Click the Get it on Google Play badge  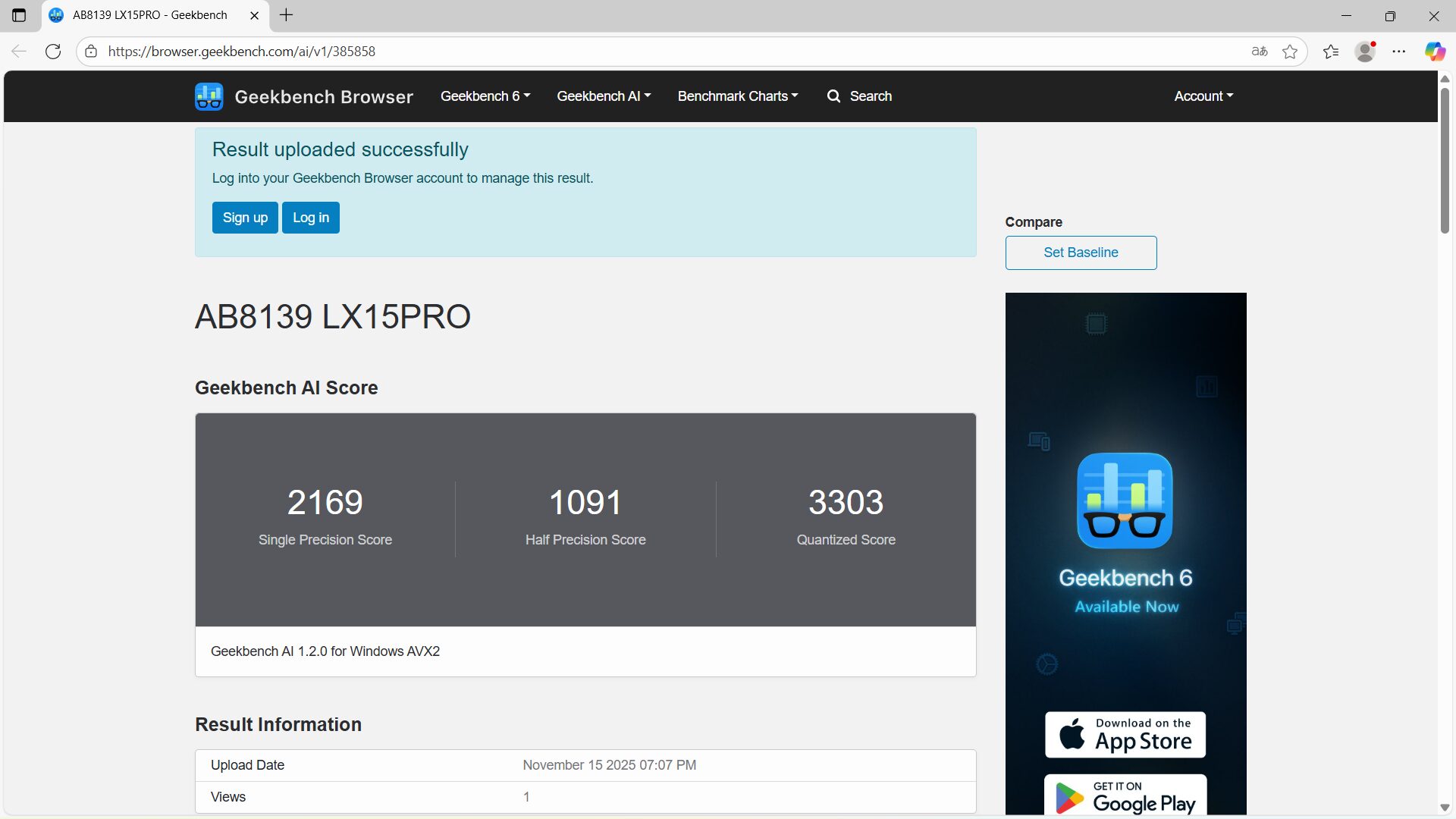(1125, 796)
